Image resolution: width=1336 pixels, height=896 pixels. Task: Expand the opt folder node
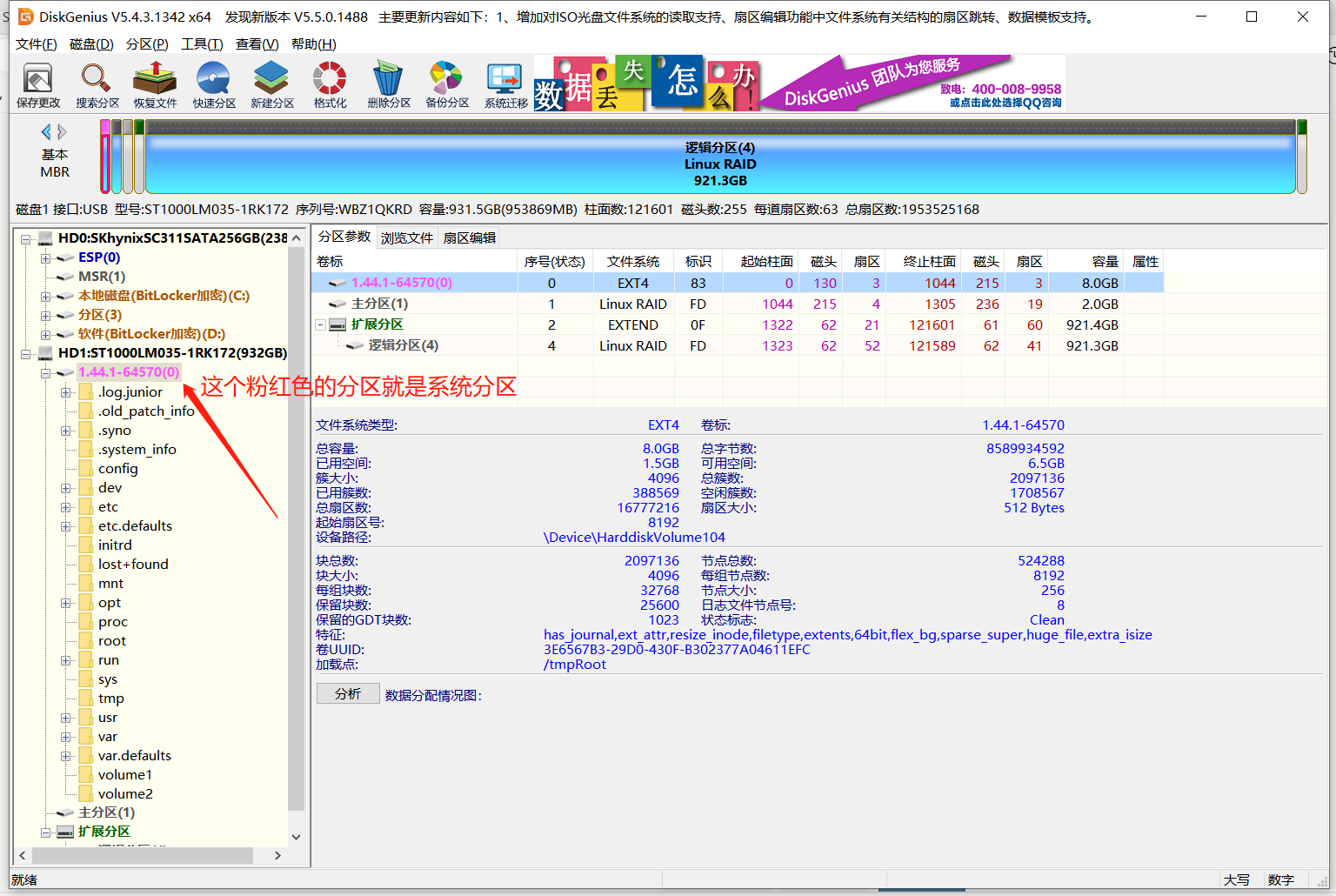tap(66, 603)
